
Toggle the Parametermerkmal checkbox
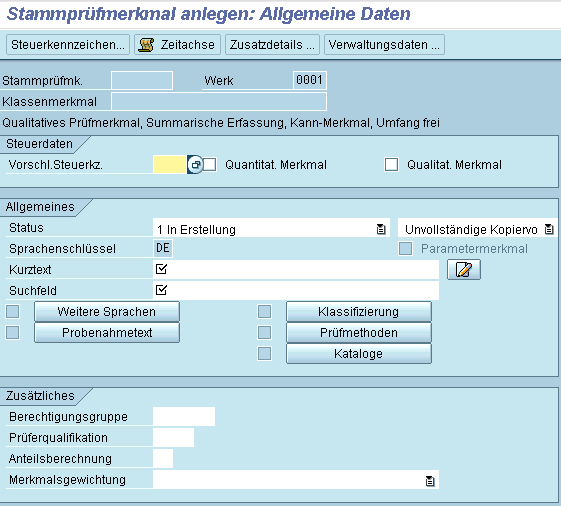pos(405,248)
